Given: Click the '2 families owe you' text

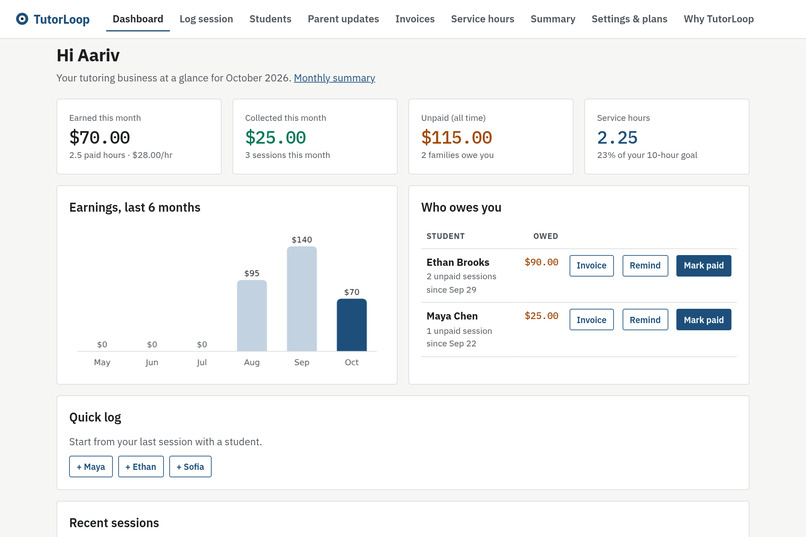Looking at the screenshot, I should [457, 155].
